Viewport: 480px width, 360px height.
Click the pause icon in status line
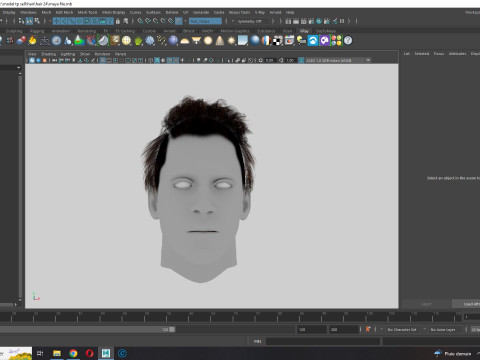(342, 21)
